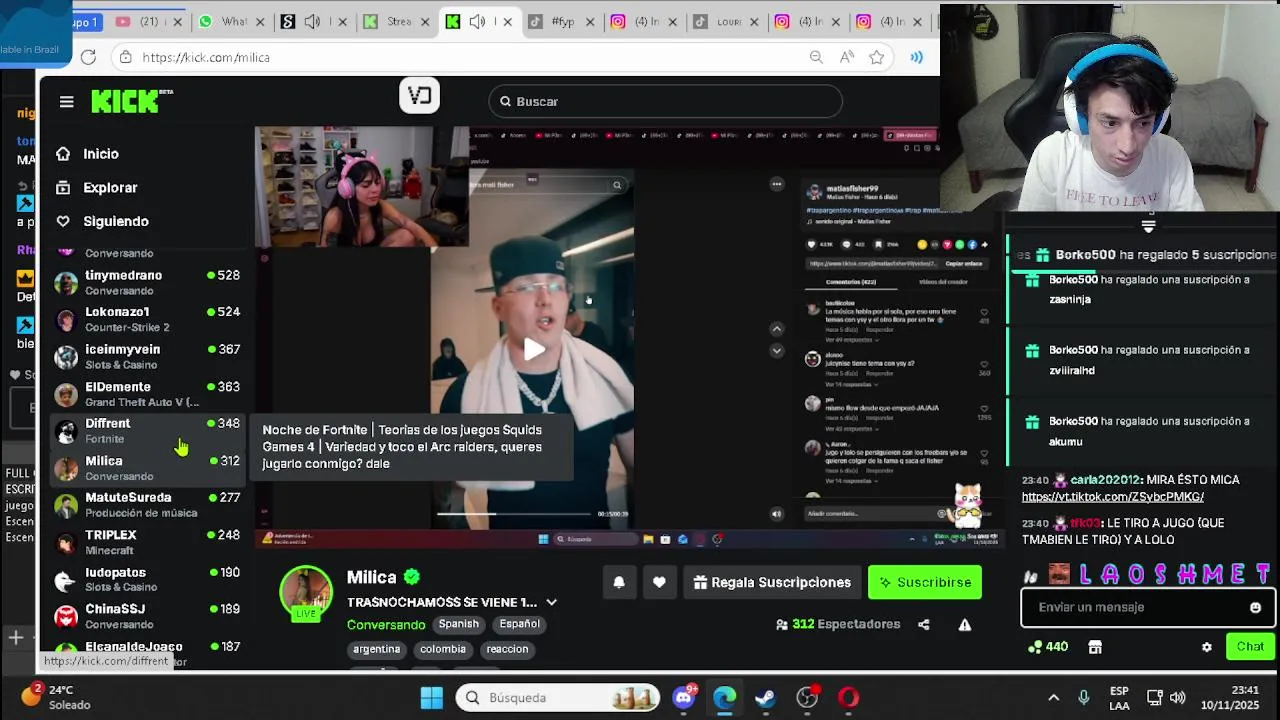Click the address bar URL kick.com/milica
The image size is (1280, 720).
coord(206,57)
